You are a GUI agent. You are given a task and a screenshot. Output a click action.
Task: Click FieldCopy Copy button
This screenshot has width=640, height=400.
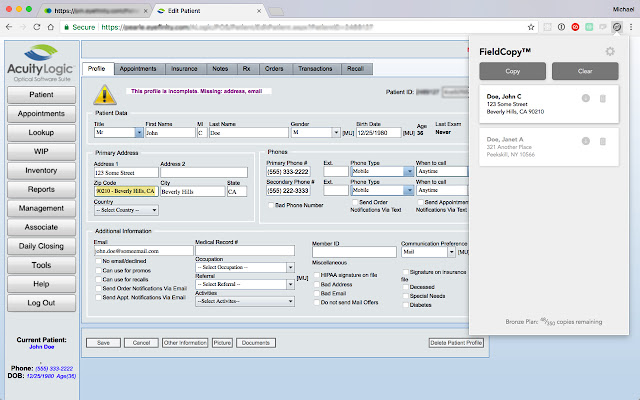point(512,71)
